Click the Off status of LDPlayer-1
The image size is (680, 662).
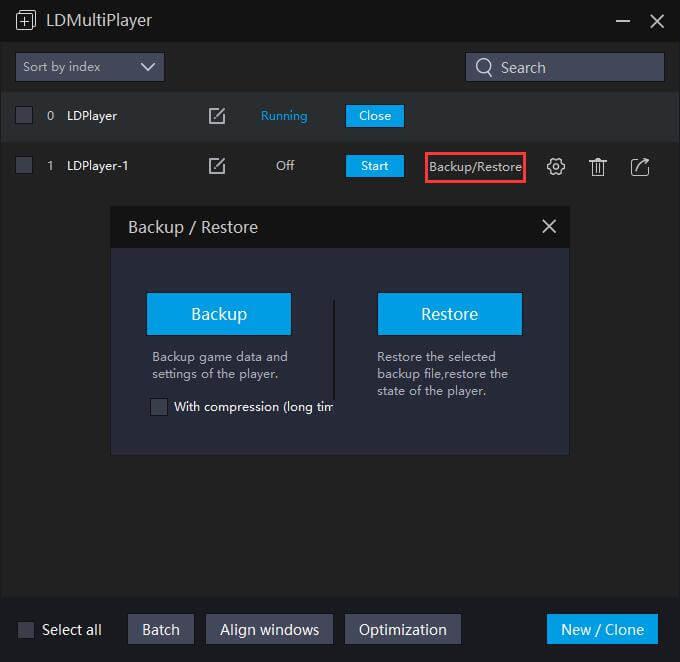point(285,165)
